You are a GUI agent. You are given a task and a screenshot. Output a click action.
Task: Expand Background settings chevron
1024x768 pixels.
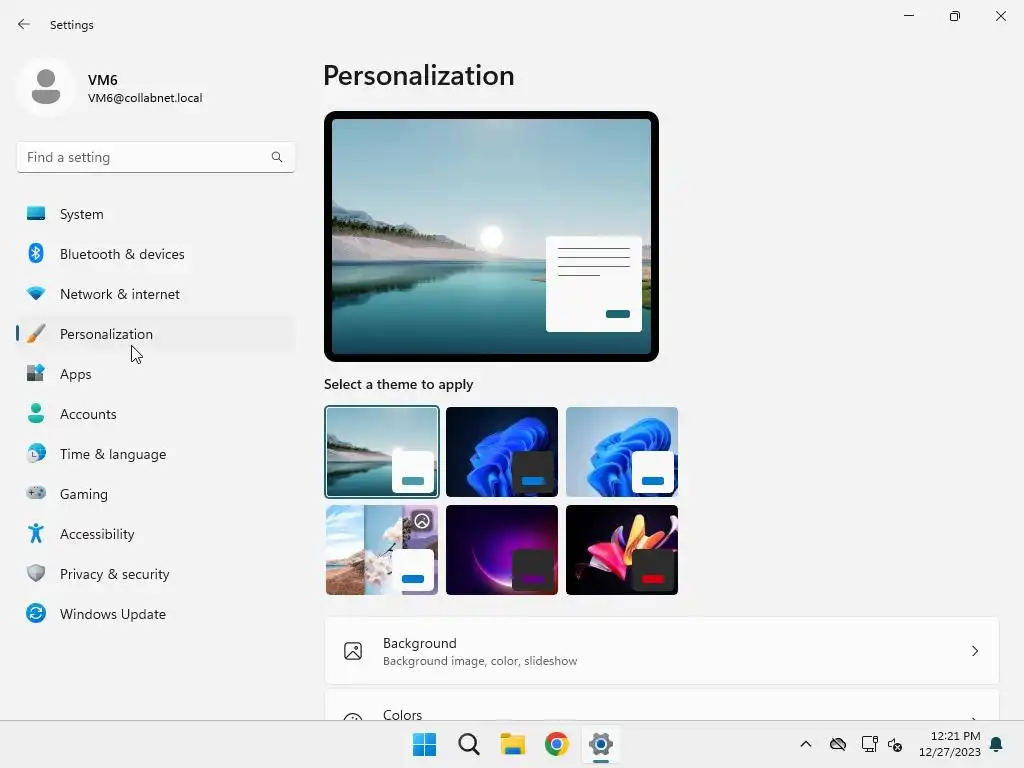point(974,651)
